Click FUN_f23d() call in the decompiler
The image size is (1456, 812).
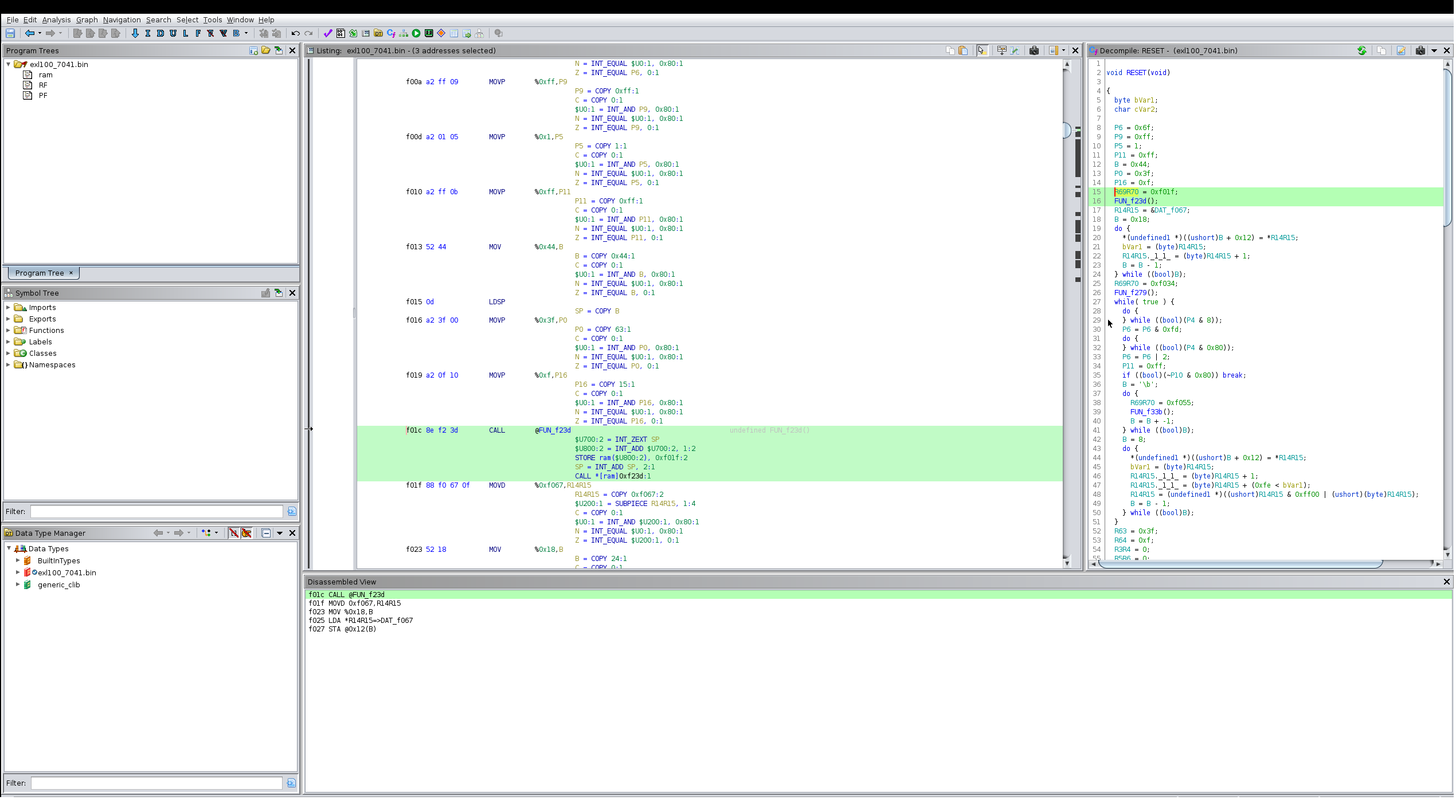pyautogui.click(x=1136, y=201)
